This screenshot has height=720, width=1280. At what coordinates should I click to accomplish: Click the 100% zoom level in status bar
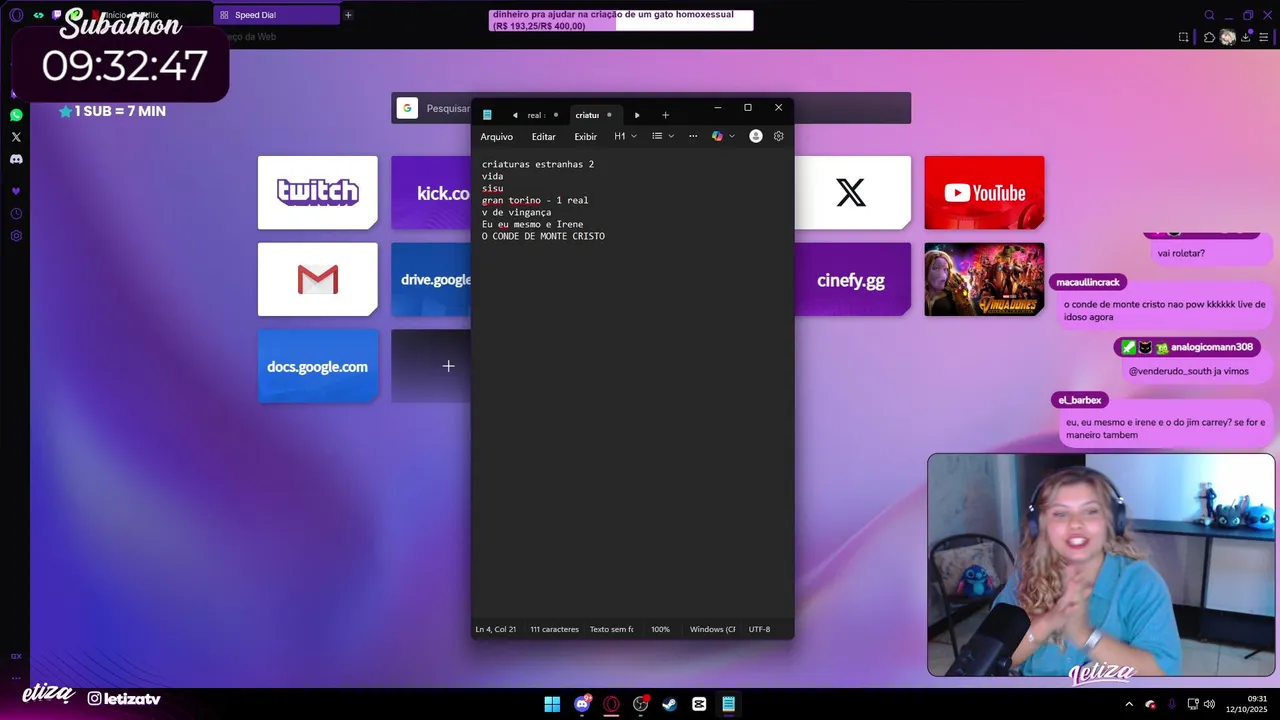pos(660,629)
